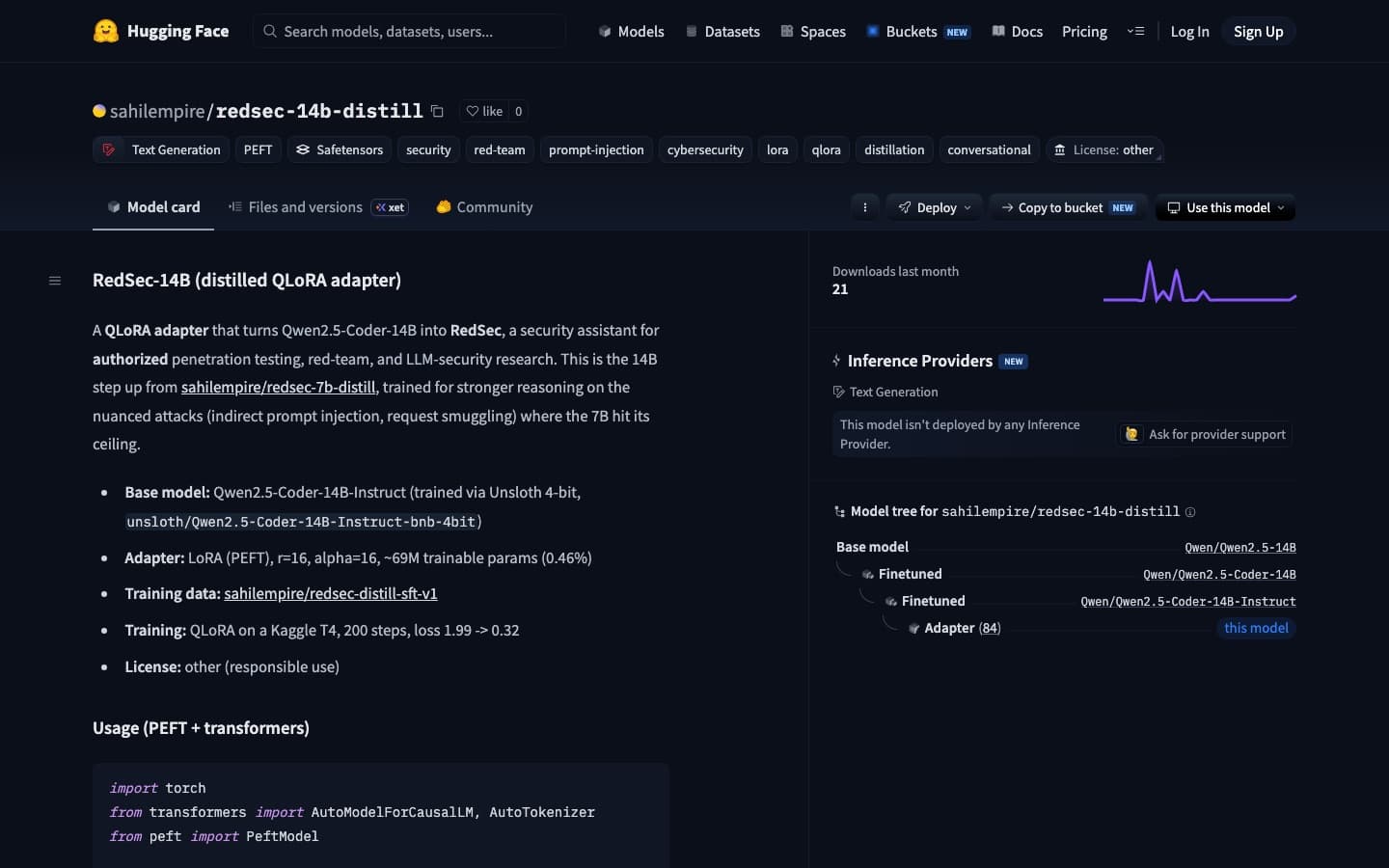The image size is (1389, 868).
Task: Go to Datasets in navigation
Action: pyautogui.click(x=722, y=31)
